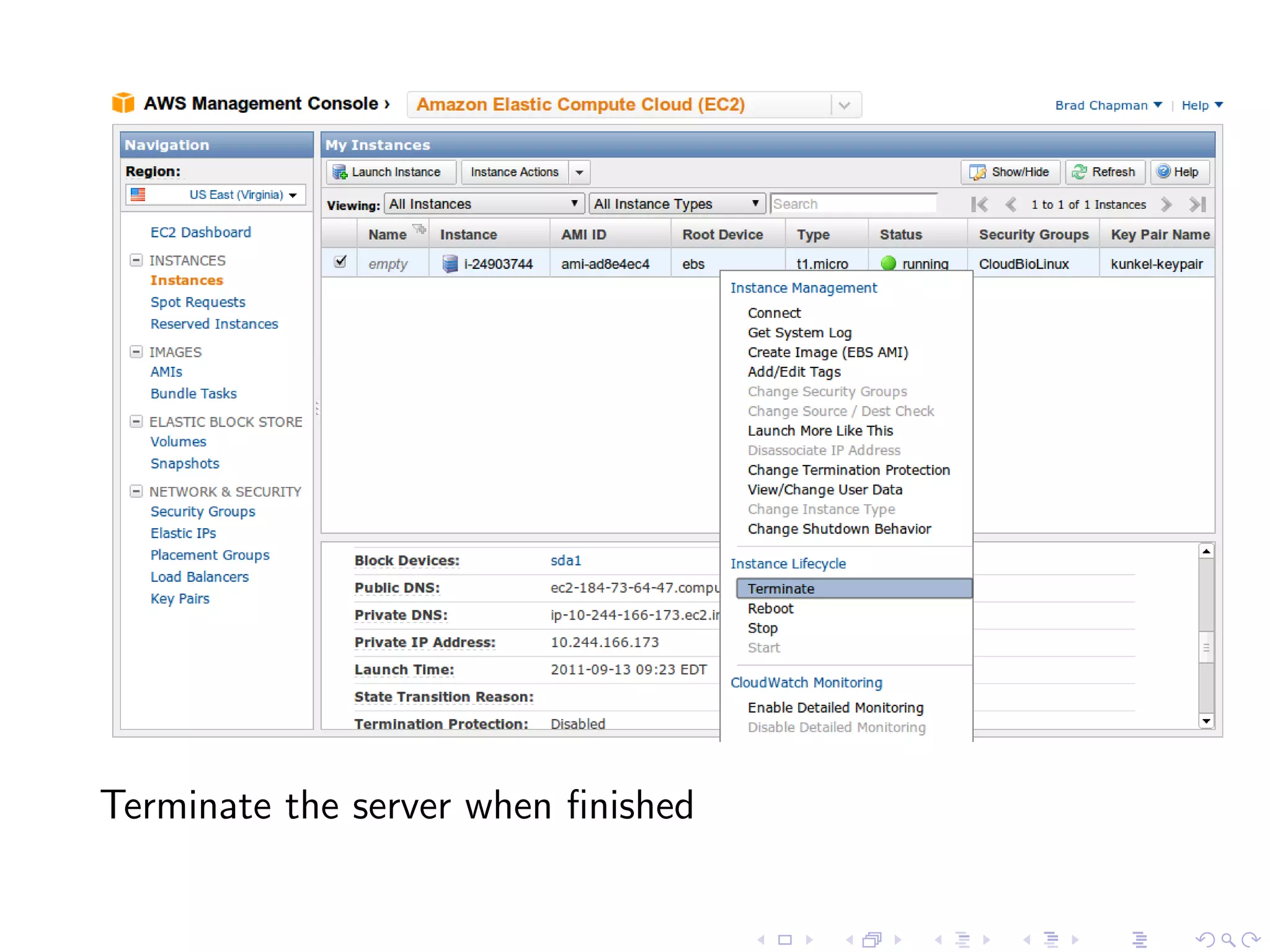Image resolution: width=1270 pixels, height=952 pixels.
Task: Choose Launch More Like This
Action: coord(820,431)
